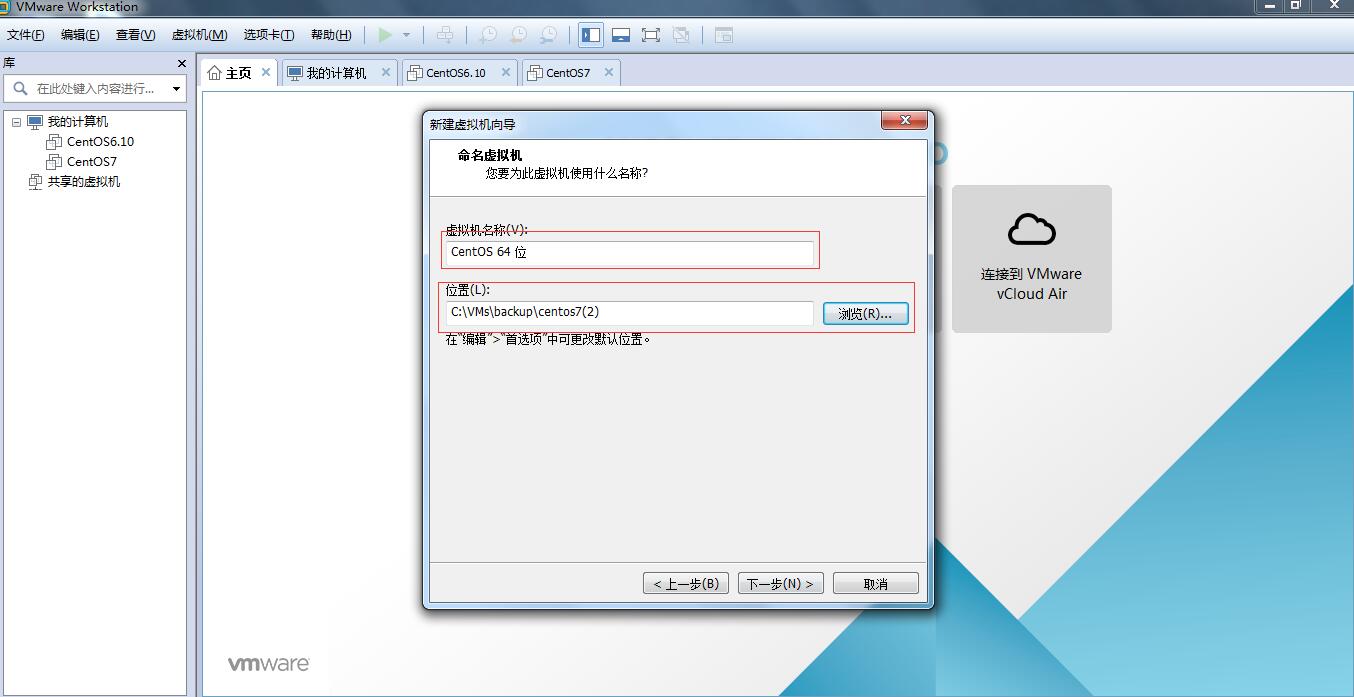Click the monitor icon on 我的计算机 tab
Viewport: 1354px width, 697px height.
pos(295,73)
